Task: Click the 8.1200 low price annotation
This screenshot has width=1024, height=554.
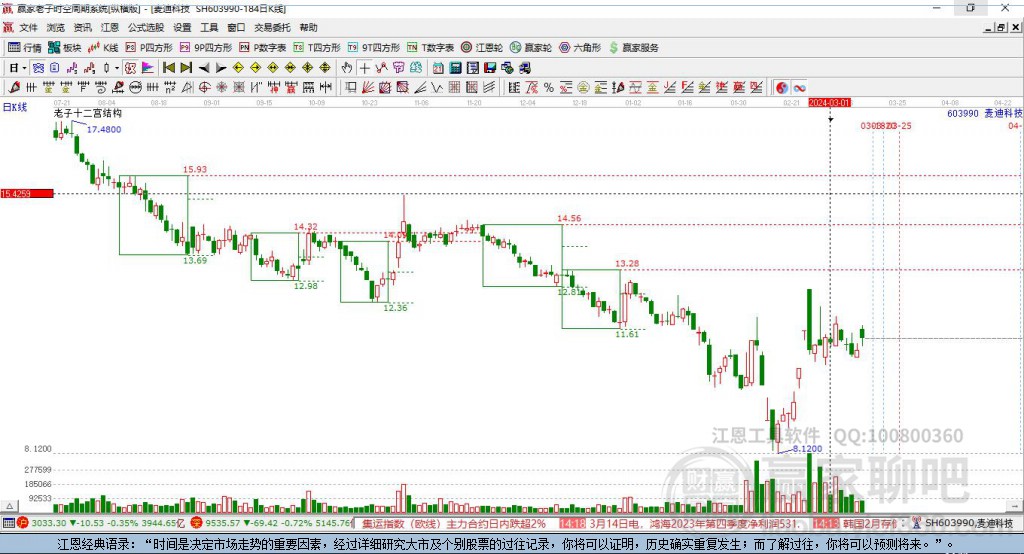Action: pyautogui.click(x=807, y=449)
